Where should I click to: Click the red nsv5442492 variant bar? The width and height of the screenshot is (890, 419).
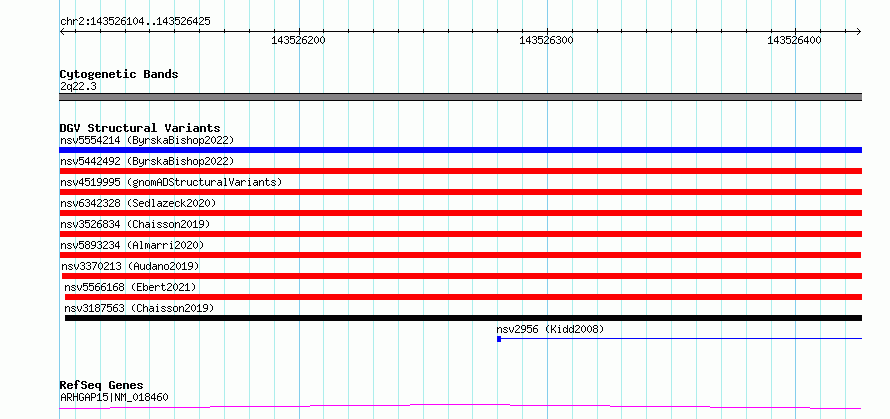(460, 171)
